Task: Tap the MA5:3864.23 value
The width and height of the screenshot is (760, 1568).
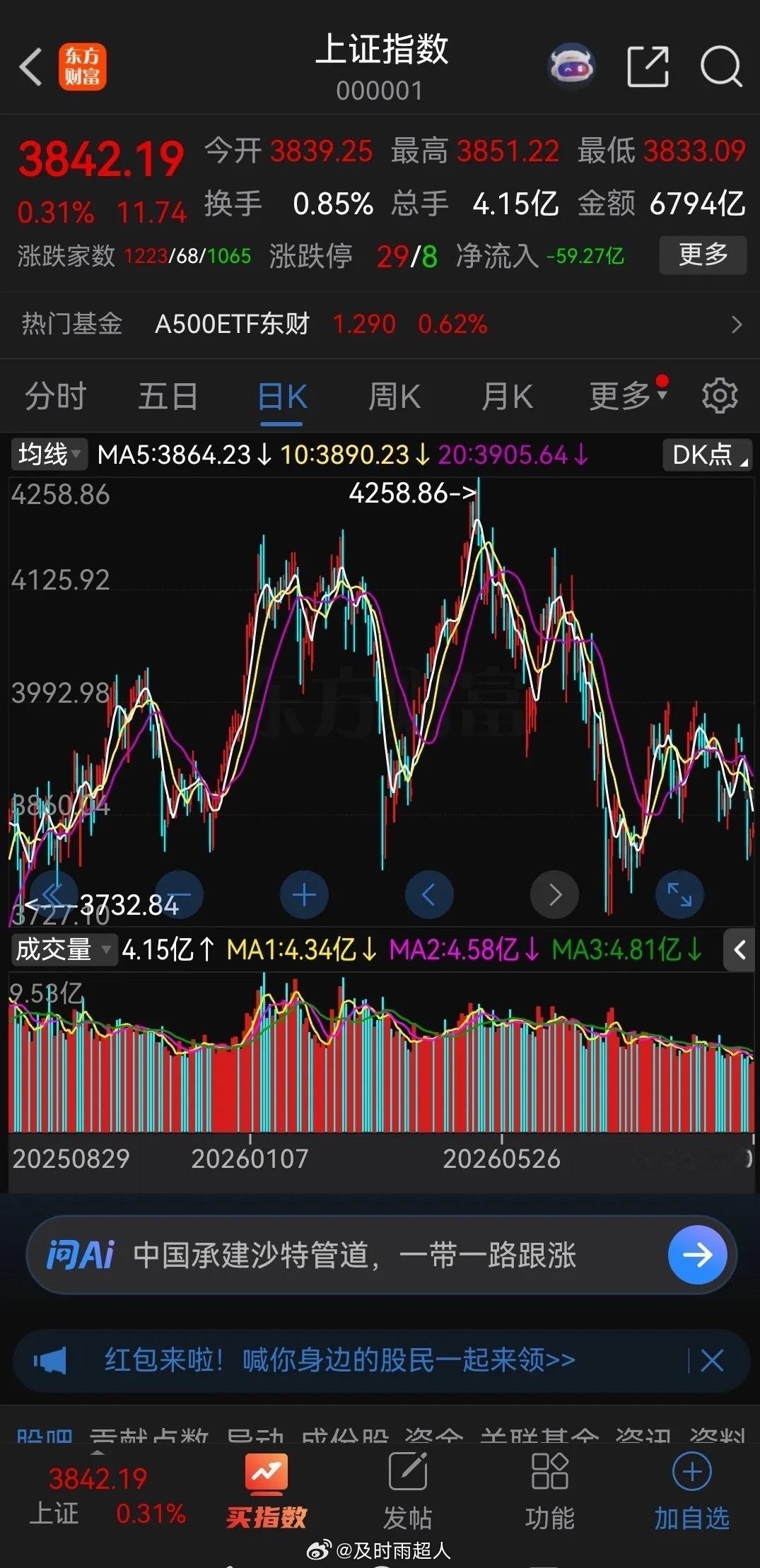Action: coord(184,455)
